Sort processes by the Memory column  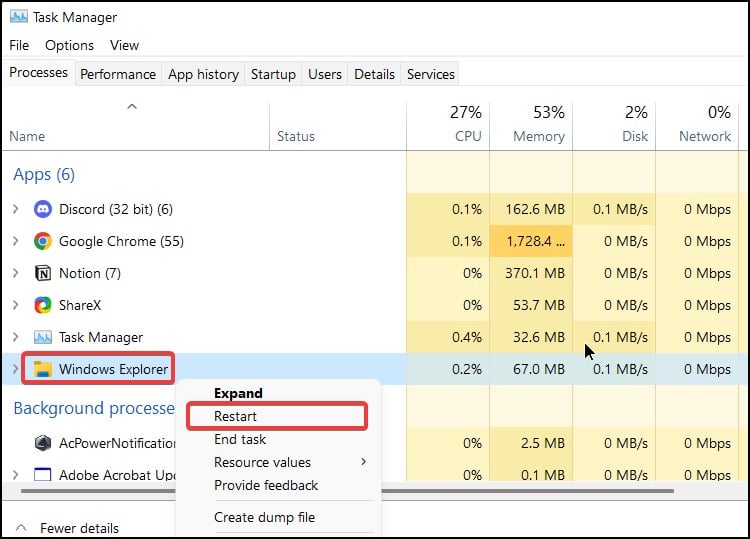531,125
